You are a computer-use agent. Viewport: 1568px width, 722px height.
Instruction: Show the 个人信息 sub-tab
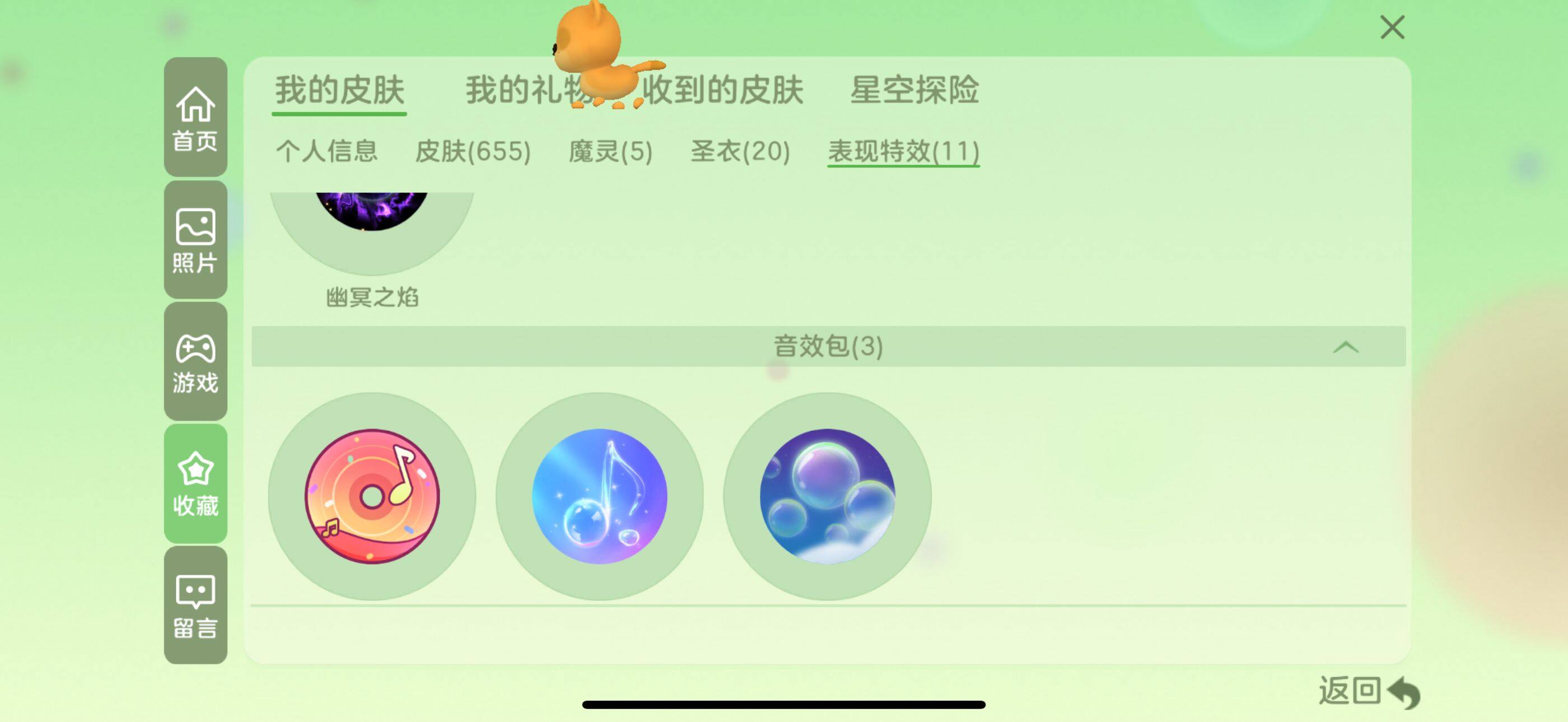pos(327,151)
